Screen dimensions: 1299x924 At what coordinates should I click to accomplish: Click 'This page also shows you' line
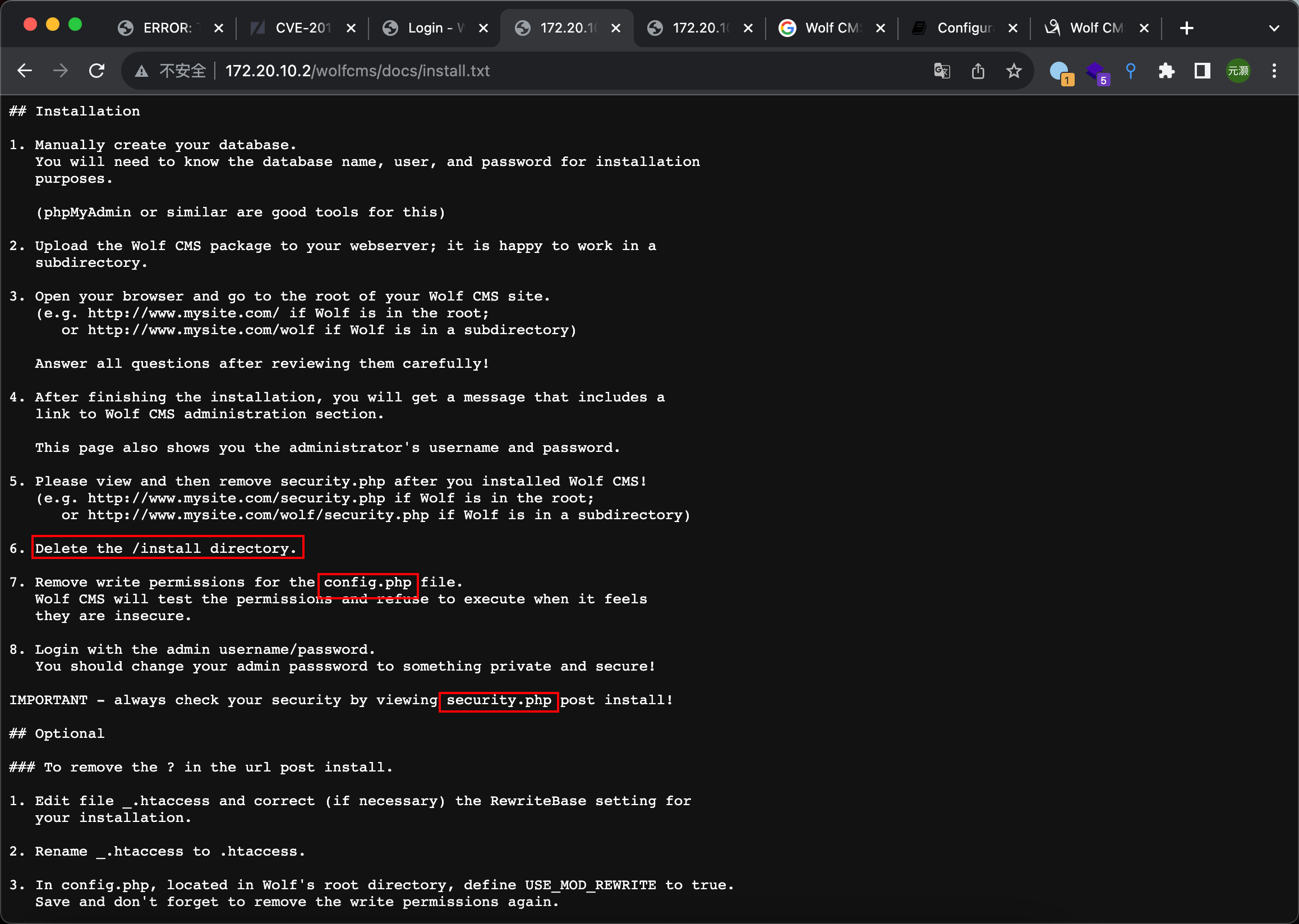328,448
